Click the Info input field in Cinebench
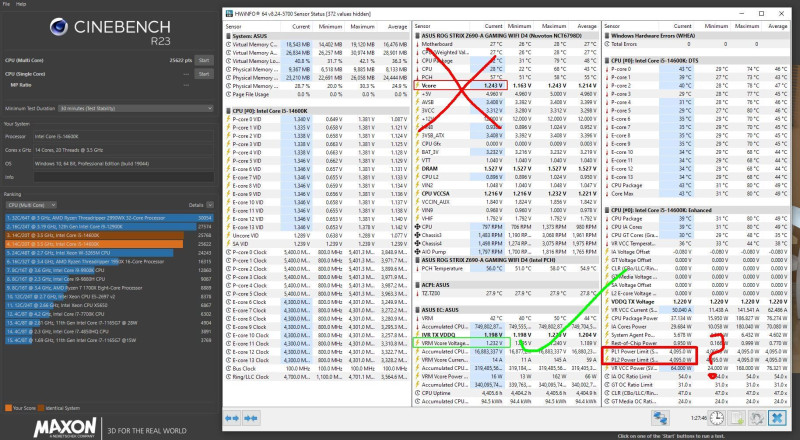This screenshot has width=800, height=440. click(124, 177)
